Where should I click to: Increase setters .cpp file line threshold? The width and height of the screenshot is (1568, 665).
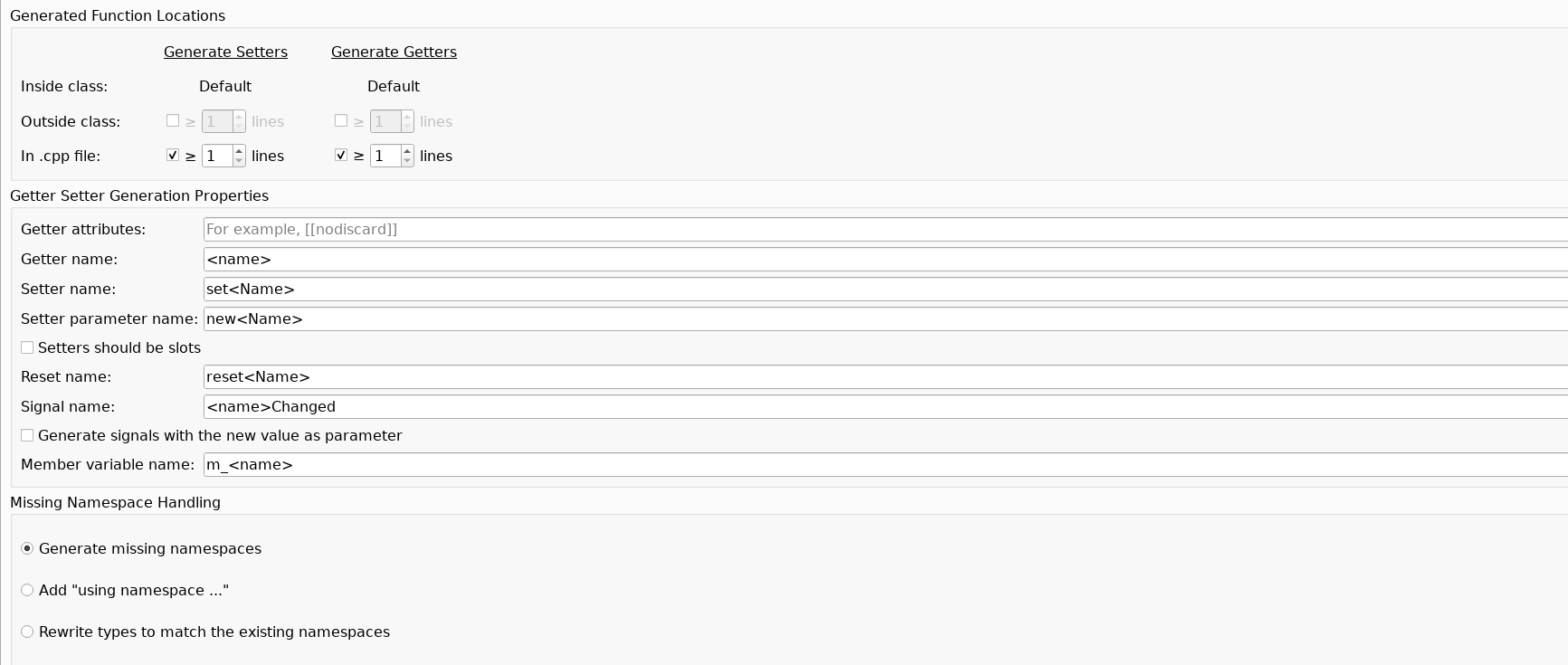tap(239, 150)
